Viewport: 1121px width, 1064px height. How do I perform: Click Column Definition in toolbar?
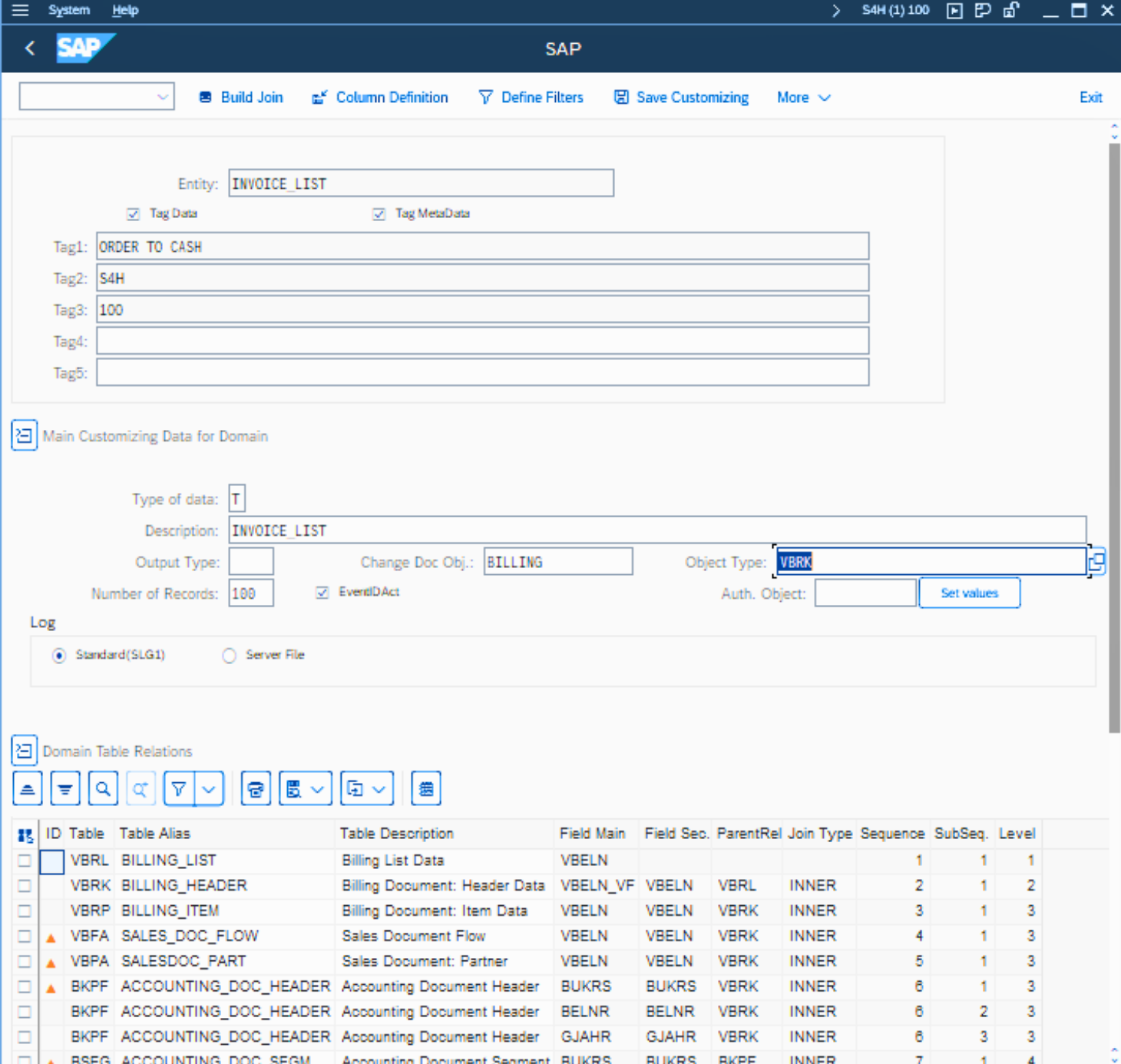(380, 97)
